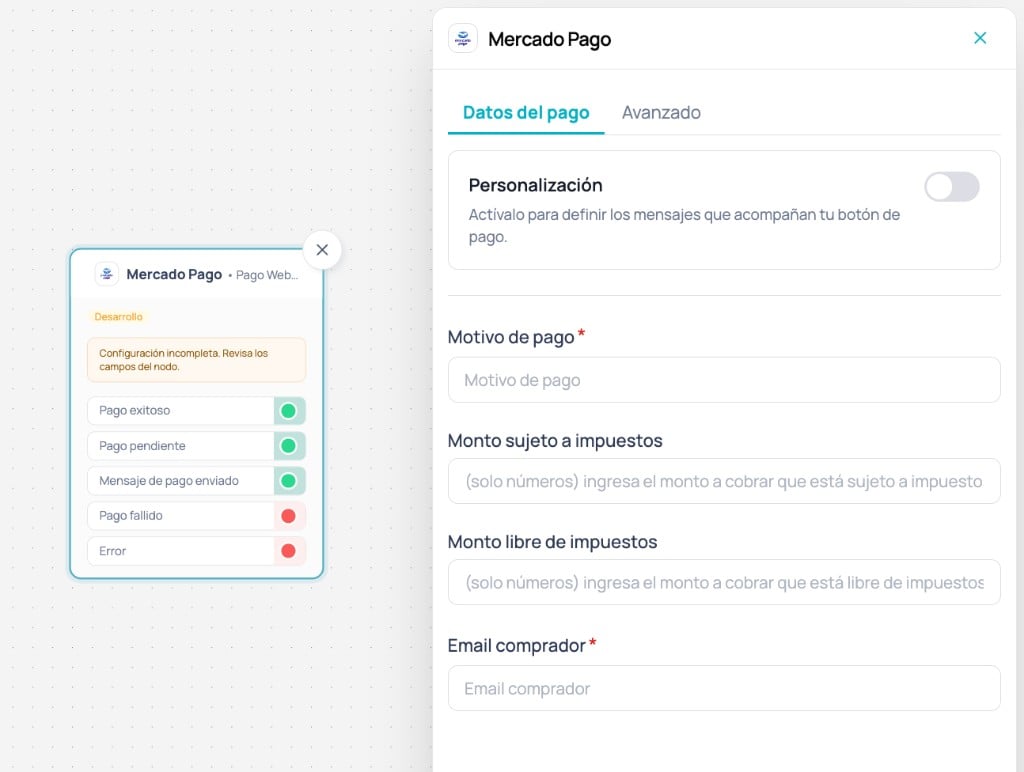1024x772 pixels.
Task: Click the Mensaje de pago enviado green connector
Action: 288,481
